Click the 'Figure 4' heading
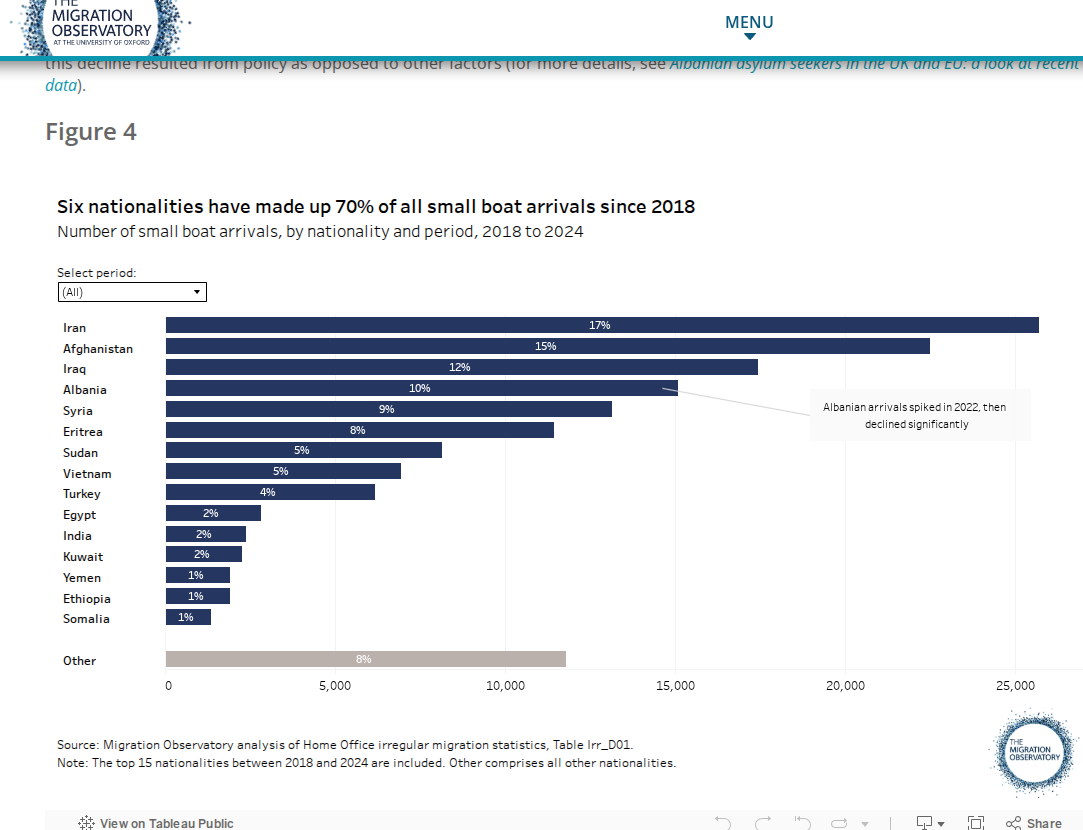The height and width of the screenshot is (830, 1083). pos(91,131)
